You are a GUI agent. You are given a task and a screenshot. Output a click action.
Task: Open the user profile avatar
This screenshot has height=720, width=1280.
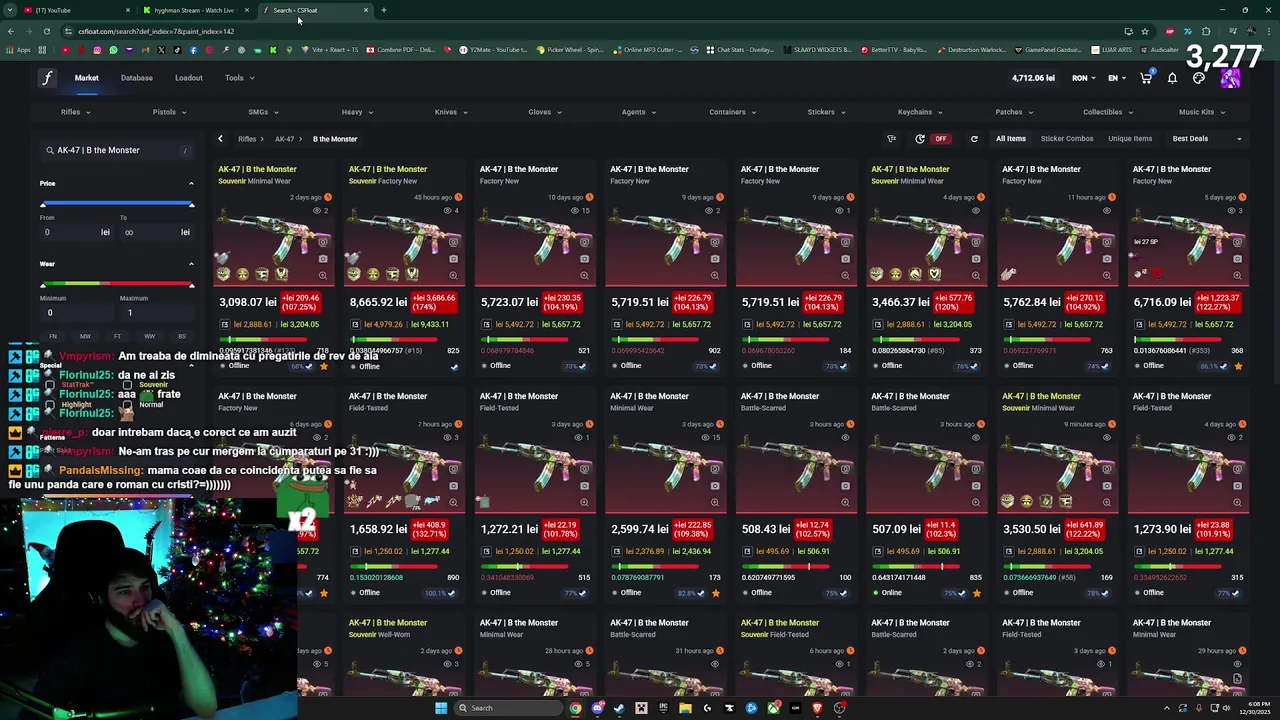pos(1230,78)
